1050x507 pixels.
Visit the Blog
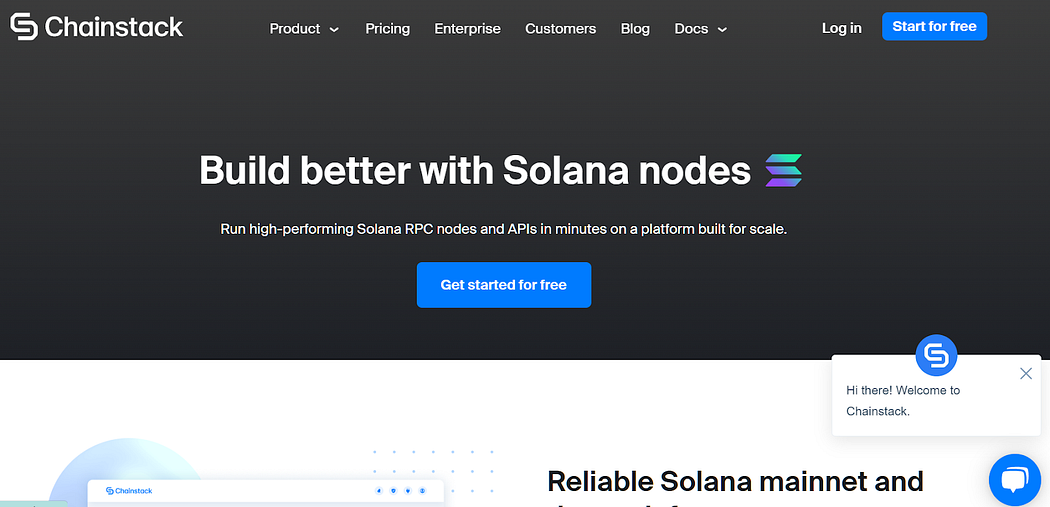pyautogui.click(x=635, y=29)
